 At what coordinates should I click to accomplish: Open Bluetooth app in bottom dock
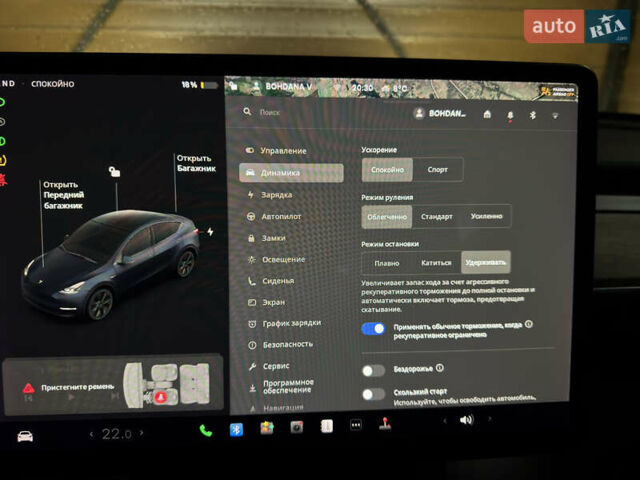236,429
